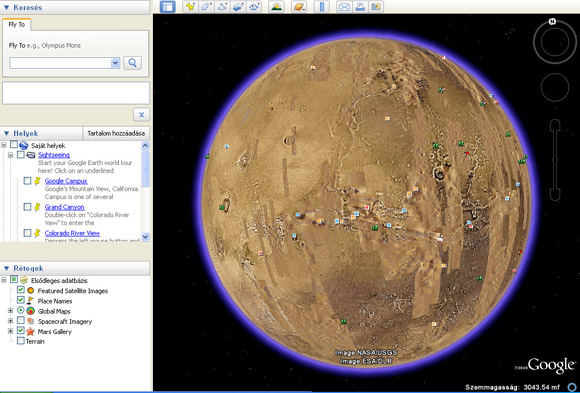
Task: Click the Helyek list scroll-down arrow
Action: pos(146,237)
